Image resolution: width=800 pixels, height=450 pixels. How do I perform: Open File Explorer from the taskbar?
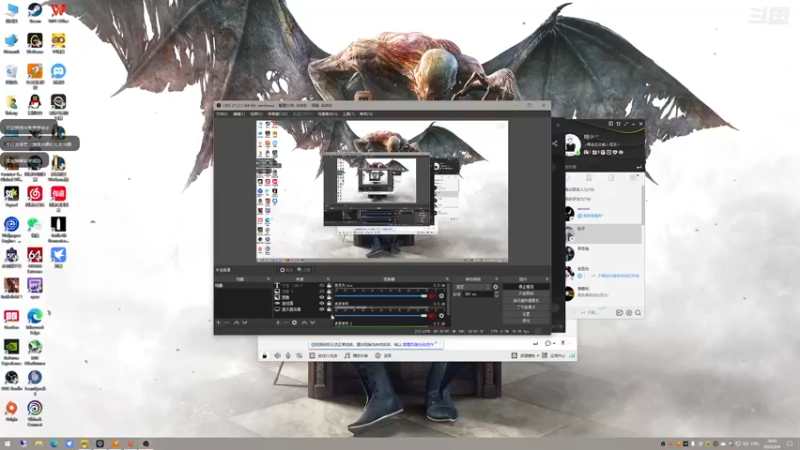click(x=38, y=443)
